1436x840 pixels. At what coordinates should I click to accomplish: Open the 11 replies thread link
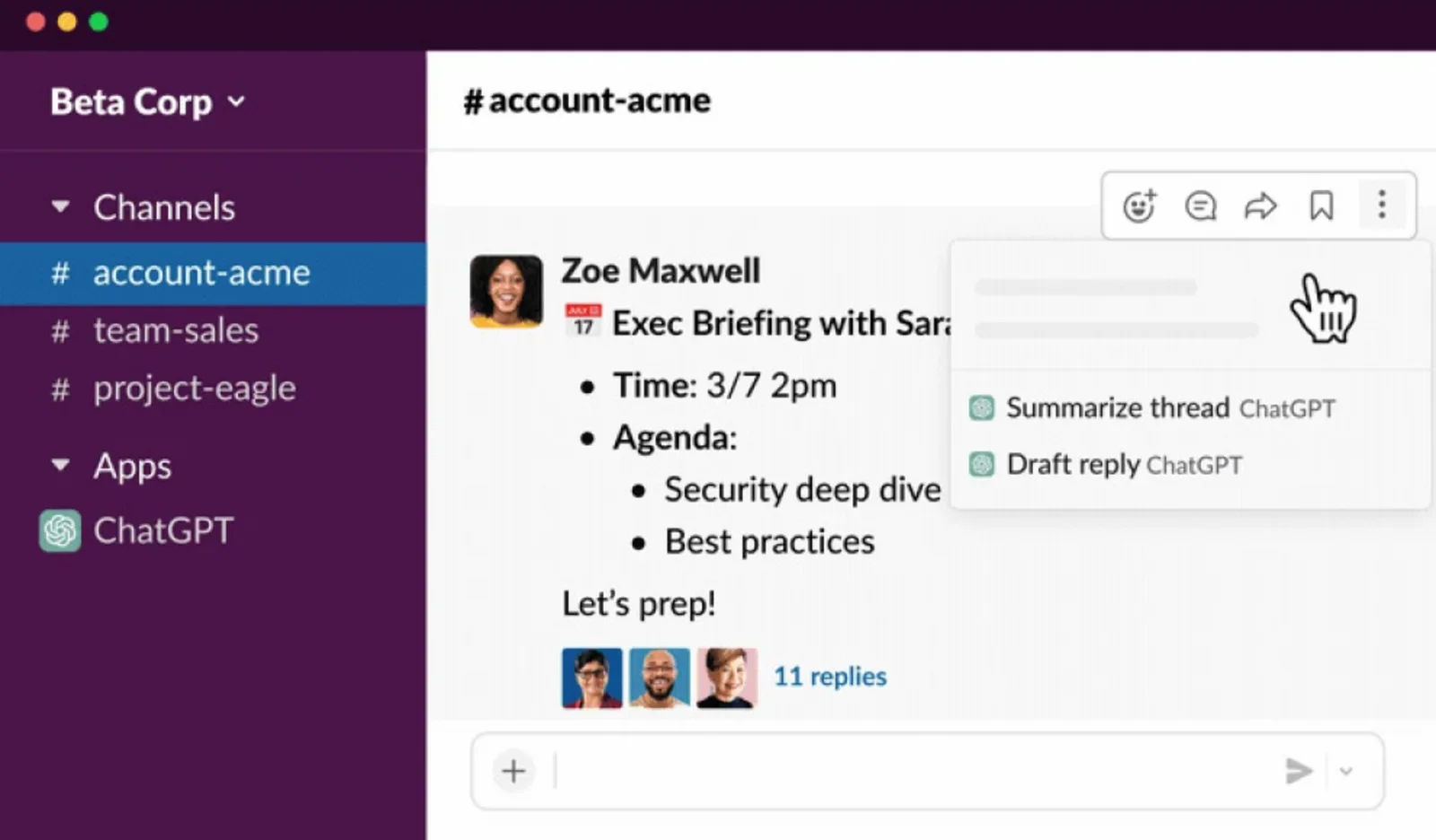[x=830, y=676]
